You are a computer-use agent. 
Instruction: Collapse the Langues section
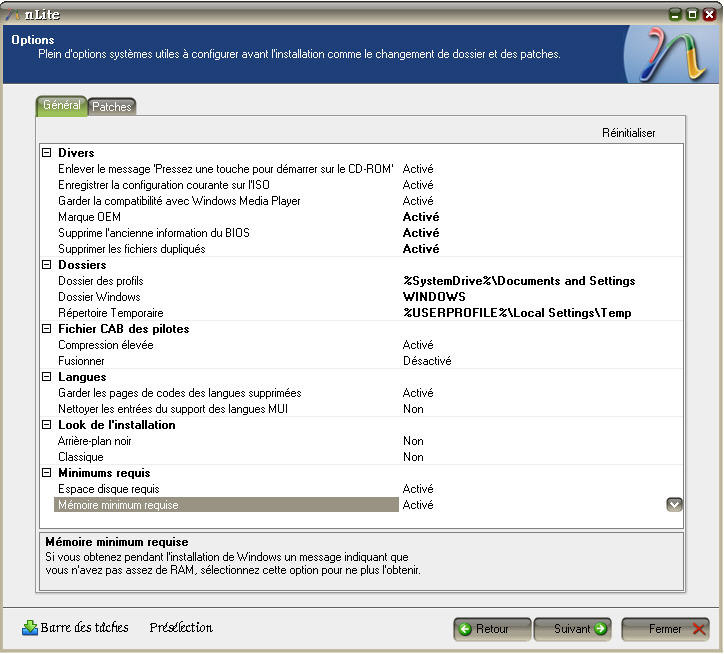click(47, 377)
